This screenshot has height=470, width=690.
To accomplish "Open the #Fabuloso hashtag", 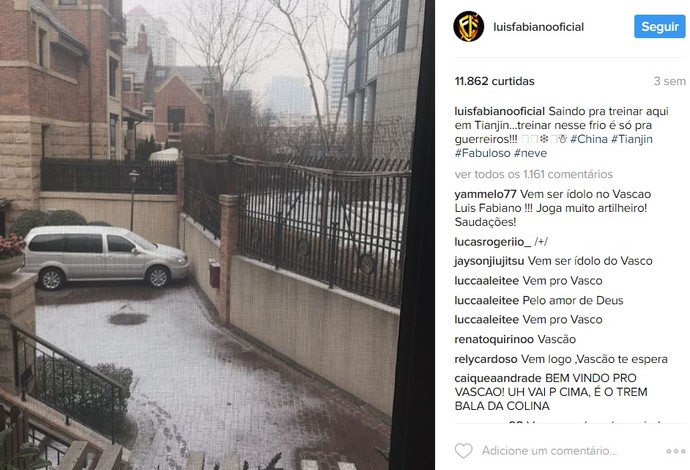I will coord(483,153).
